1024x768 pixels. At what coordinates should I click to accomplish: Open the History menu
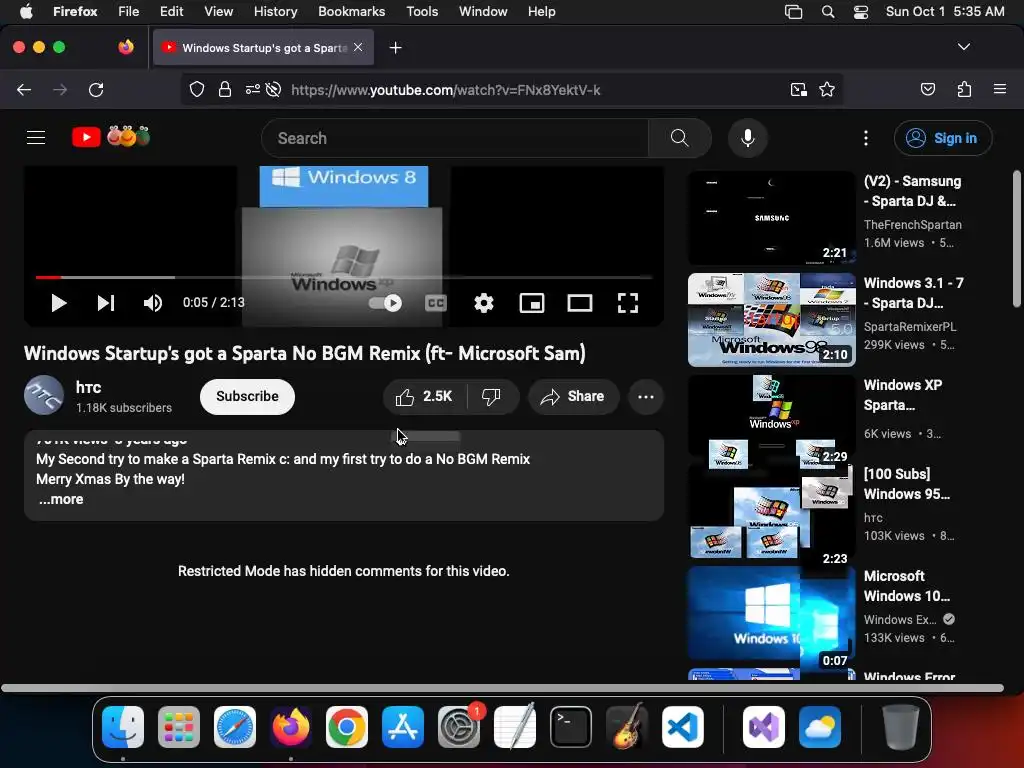point(275,12)
